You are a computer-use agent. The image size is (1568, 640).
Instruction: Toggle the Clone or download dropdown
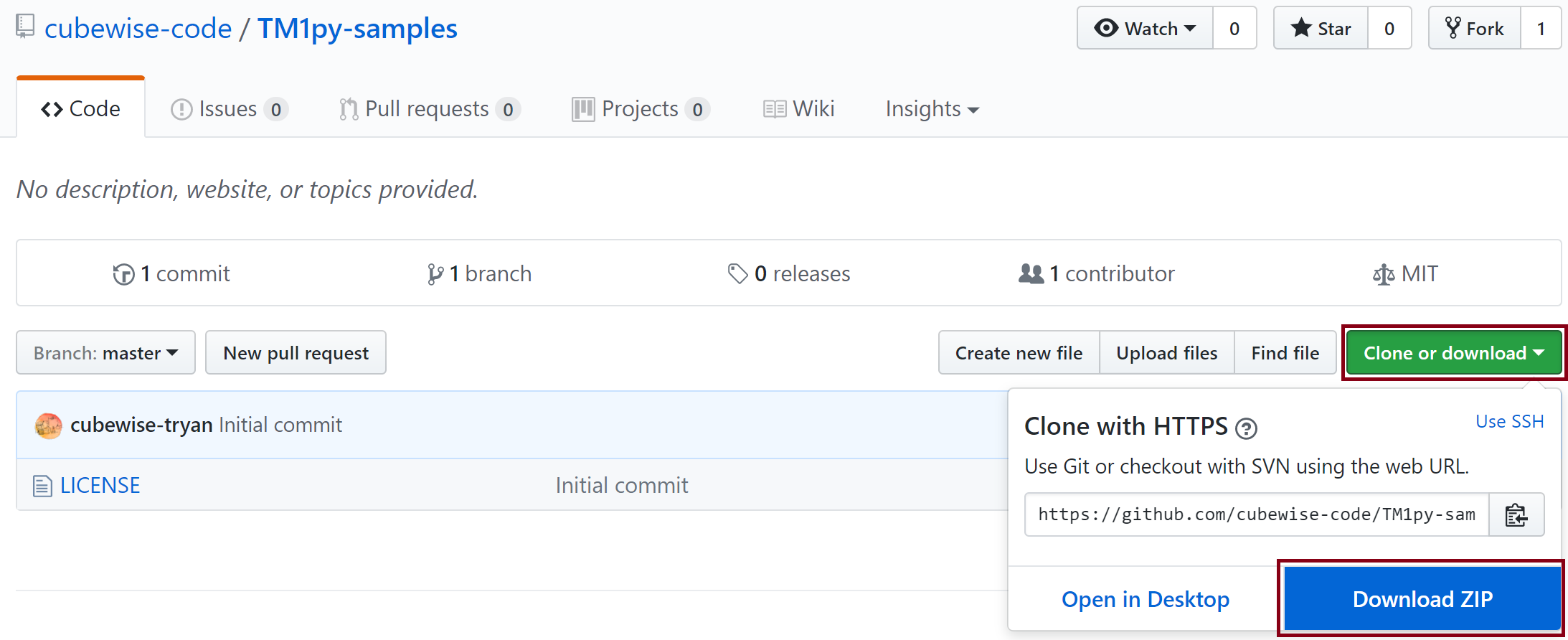(x=1454, y=352)
